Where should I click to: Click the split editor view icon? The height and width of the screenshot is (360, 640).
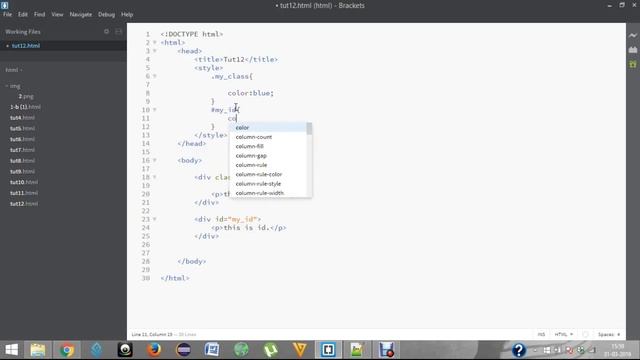point(118,31)
